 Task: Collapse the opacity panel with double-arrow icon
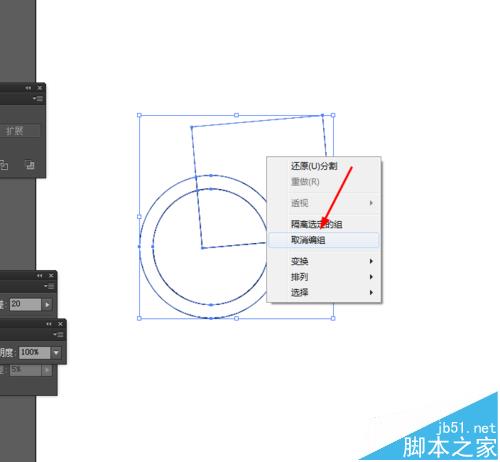tap(49, 324)
